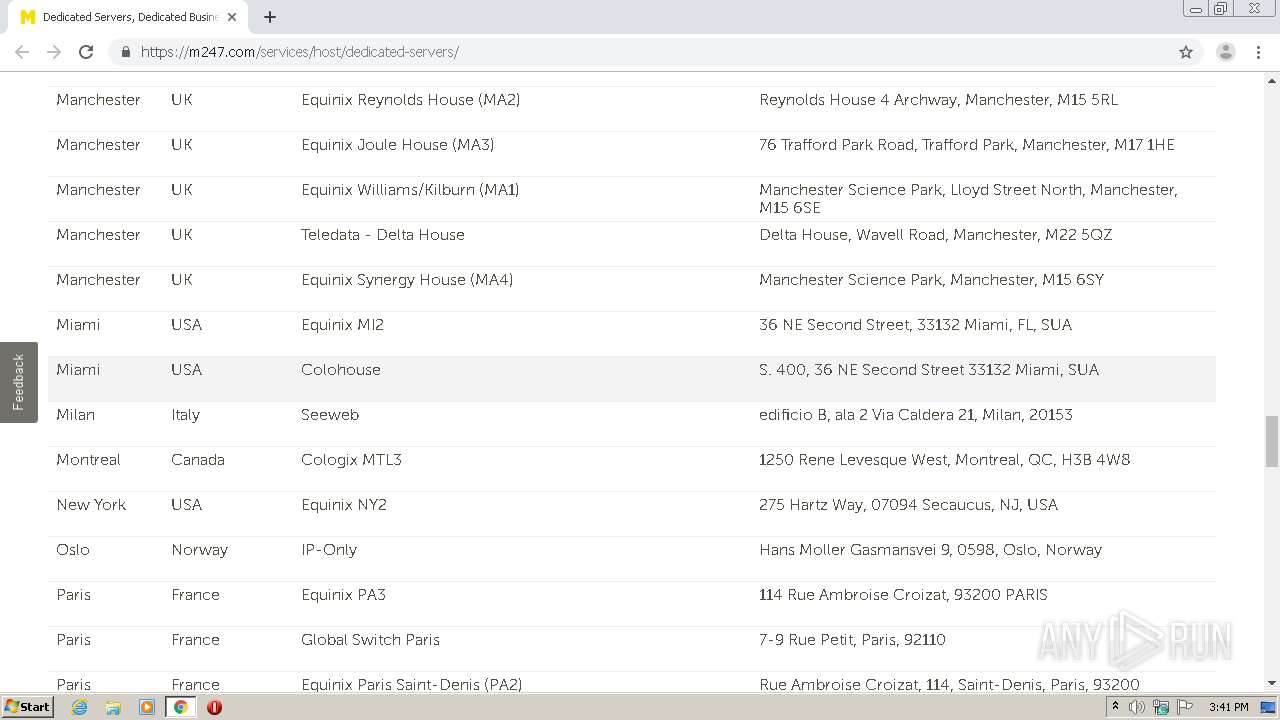Select the Equinix Reynolds House (MA2) cell
Image resolution: width=1280 pixels, height=720 pixels.
410,100
